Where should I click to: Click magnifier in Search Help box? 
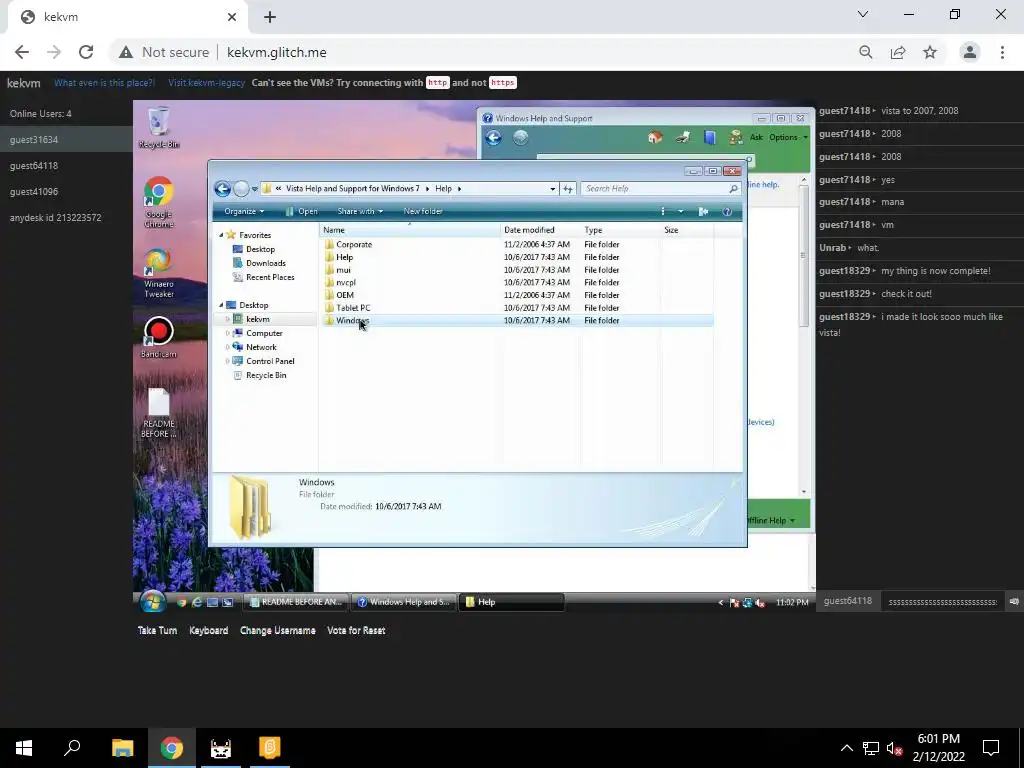click(733, 189)
